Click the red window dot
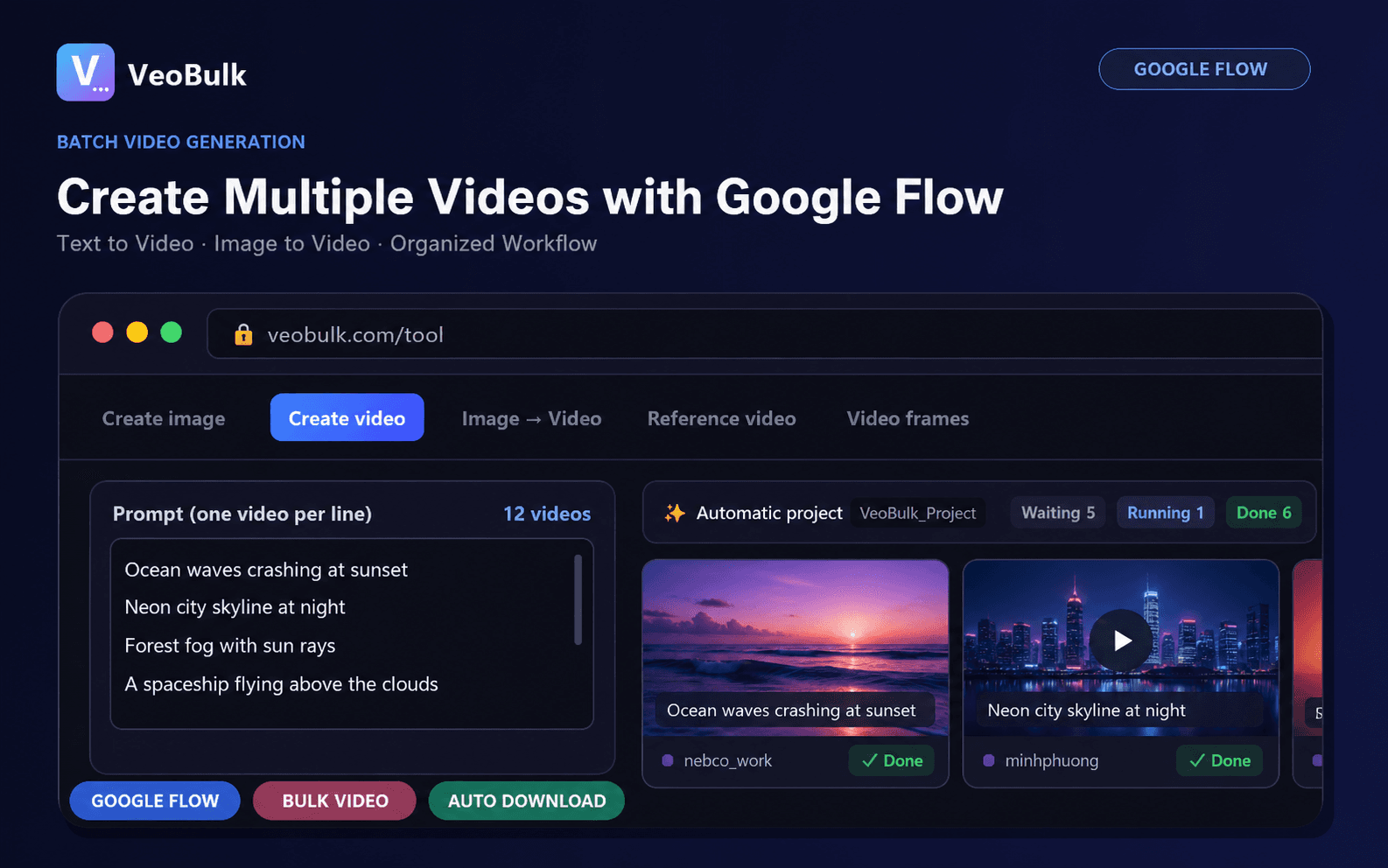Image resolution: width=1388 pixels, height=868 pixels. click(x=103, y=332)
